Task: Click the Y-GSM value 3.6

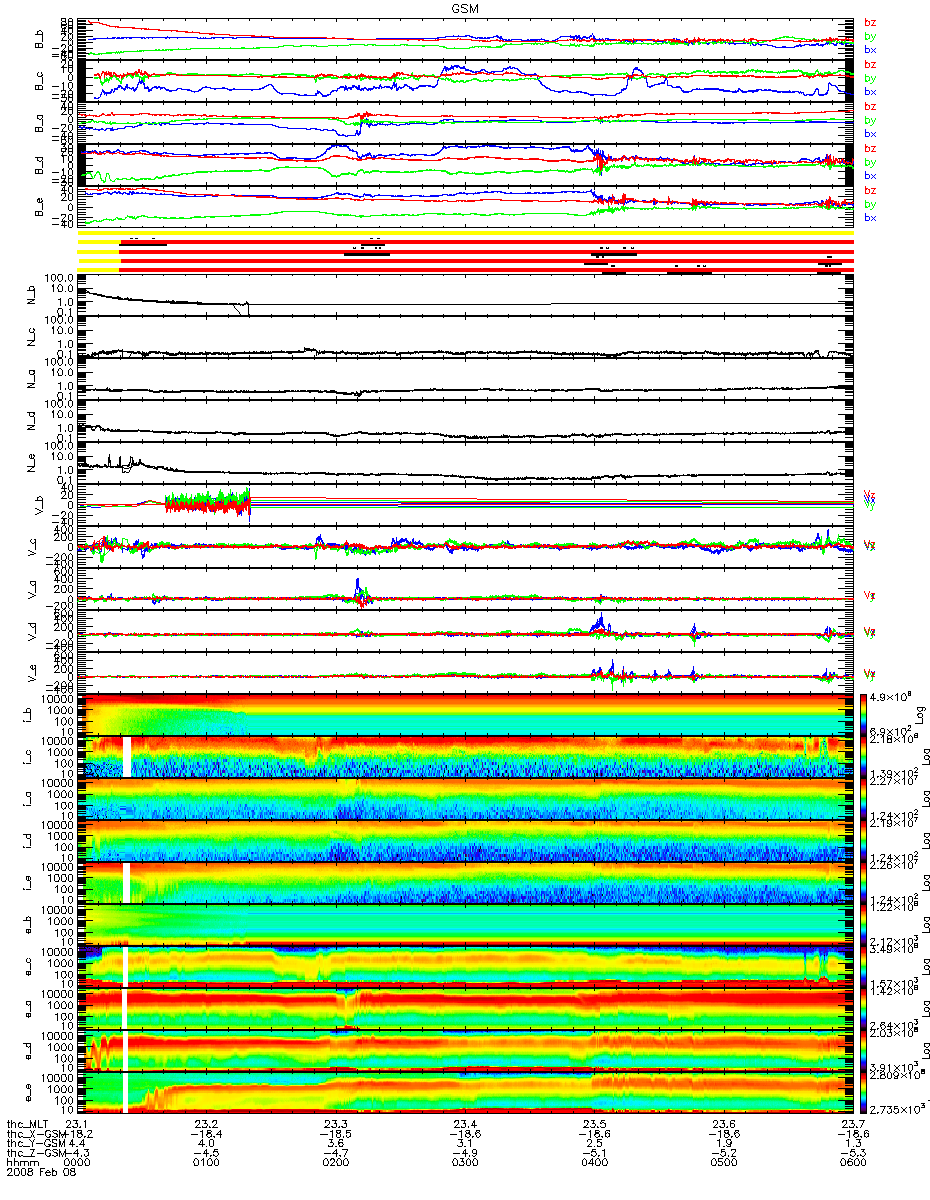Action: pyautogui.click(x=335, y=1144)
